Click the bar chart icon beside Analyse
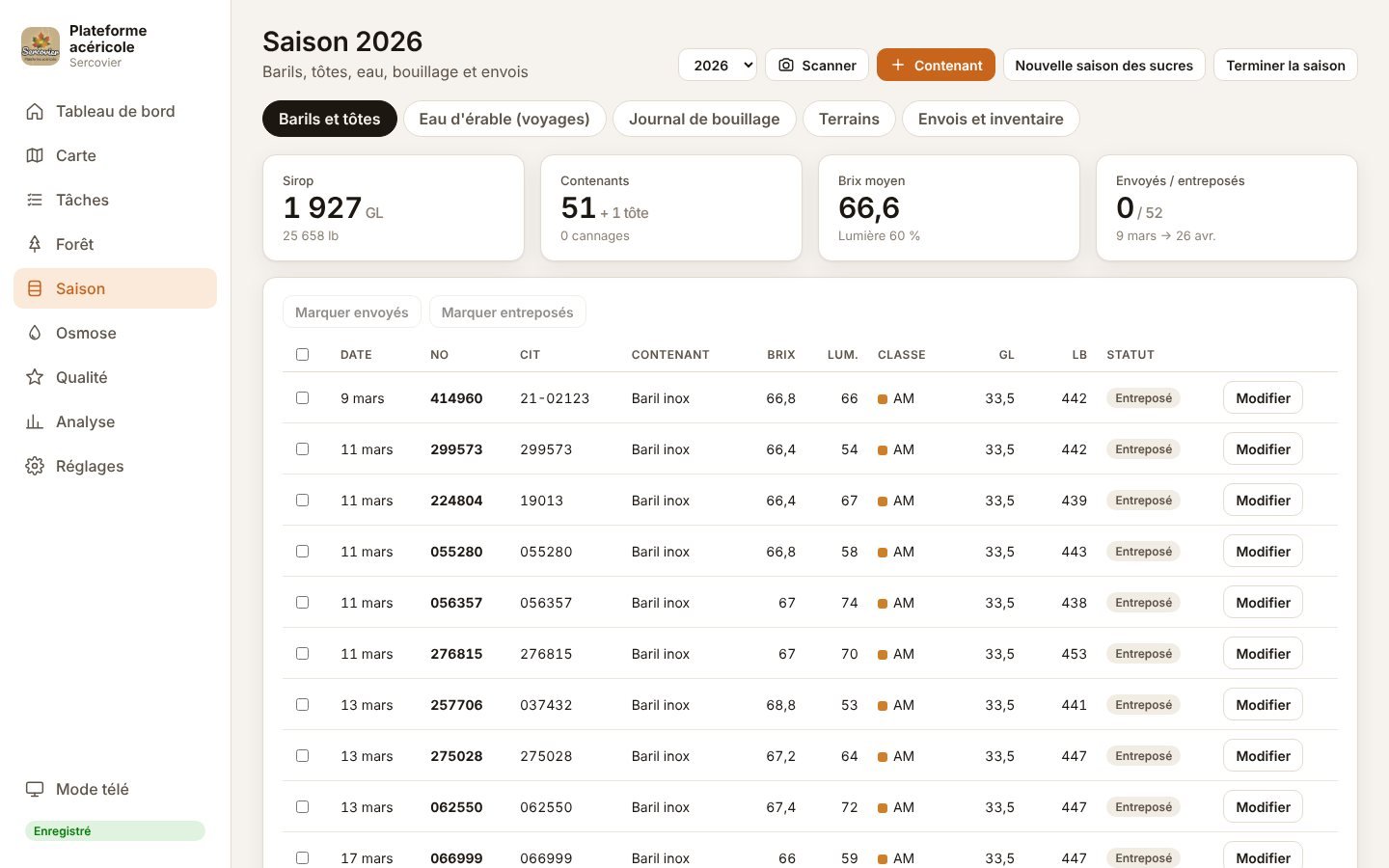The width and height of the screenshot is (1389, 868). [35, 421]
